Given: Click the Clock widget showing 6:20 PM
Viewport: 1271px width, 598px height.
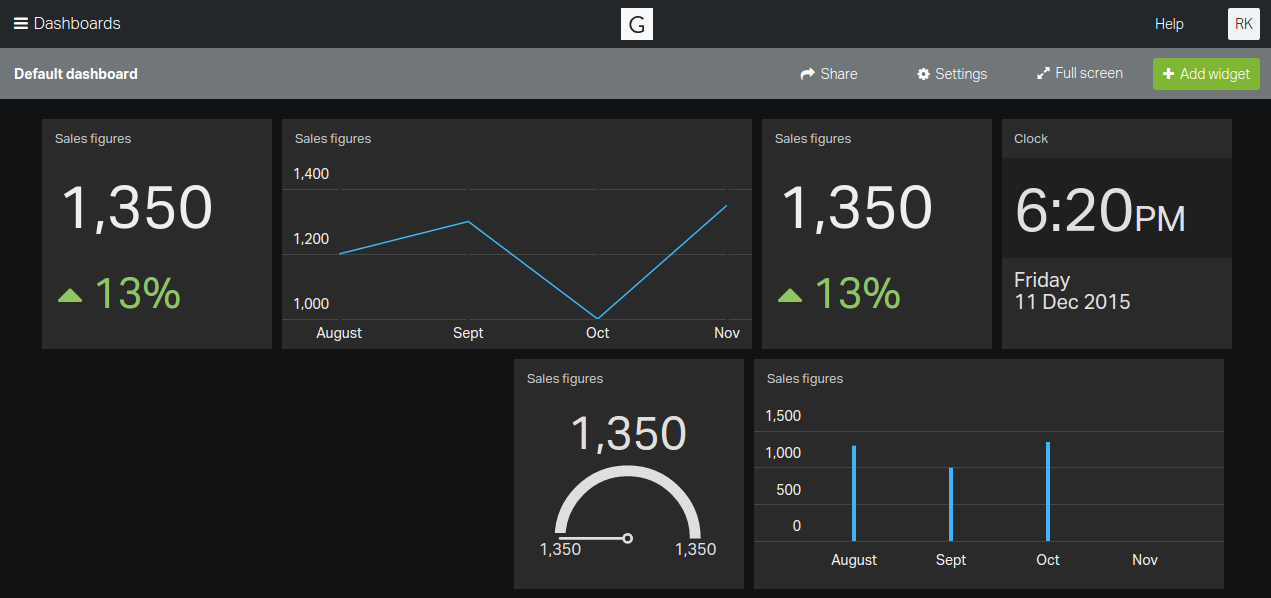Looking at the screenshot, I should (1098, 209).
